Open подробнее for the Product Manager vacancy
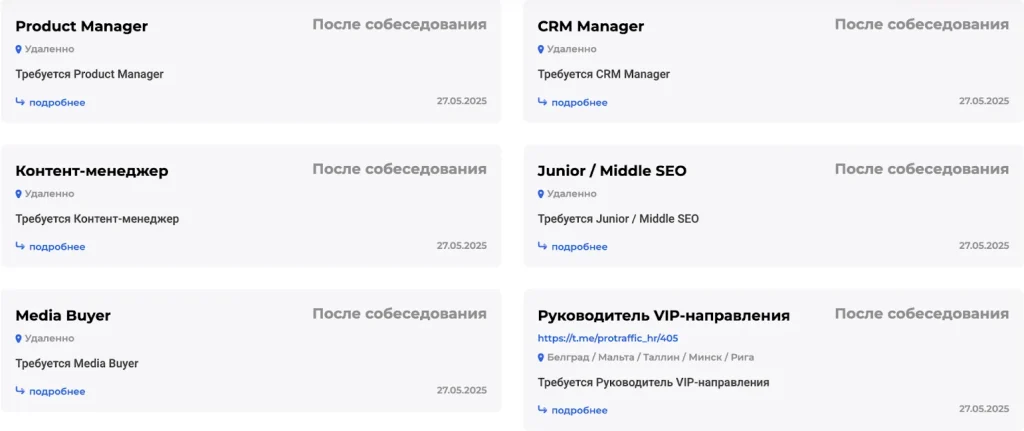Screen dimensions: 1024x431 [x=57, y=102]
